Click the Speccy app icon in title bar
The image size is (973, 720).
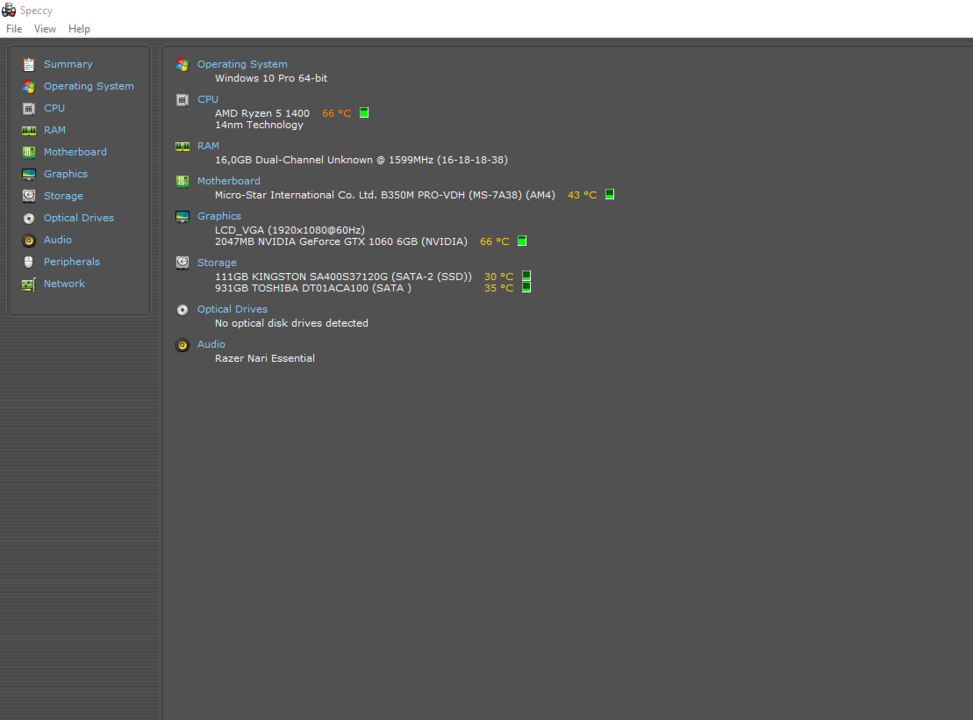(9, 10)
